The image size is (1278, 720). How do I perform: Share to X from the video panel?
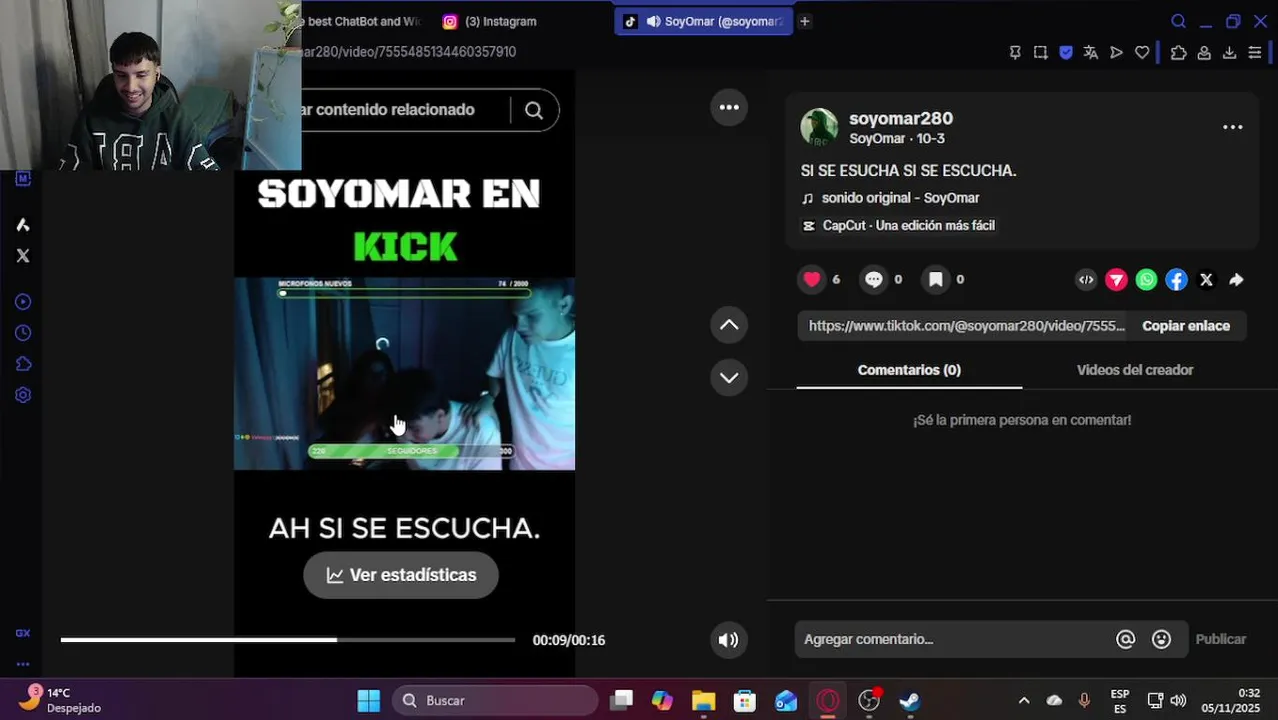pyautogui.click(x=1206, y=280)
